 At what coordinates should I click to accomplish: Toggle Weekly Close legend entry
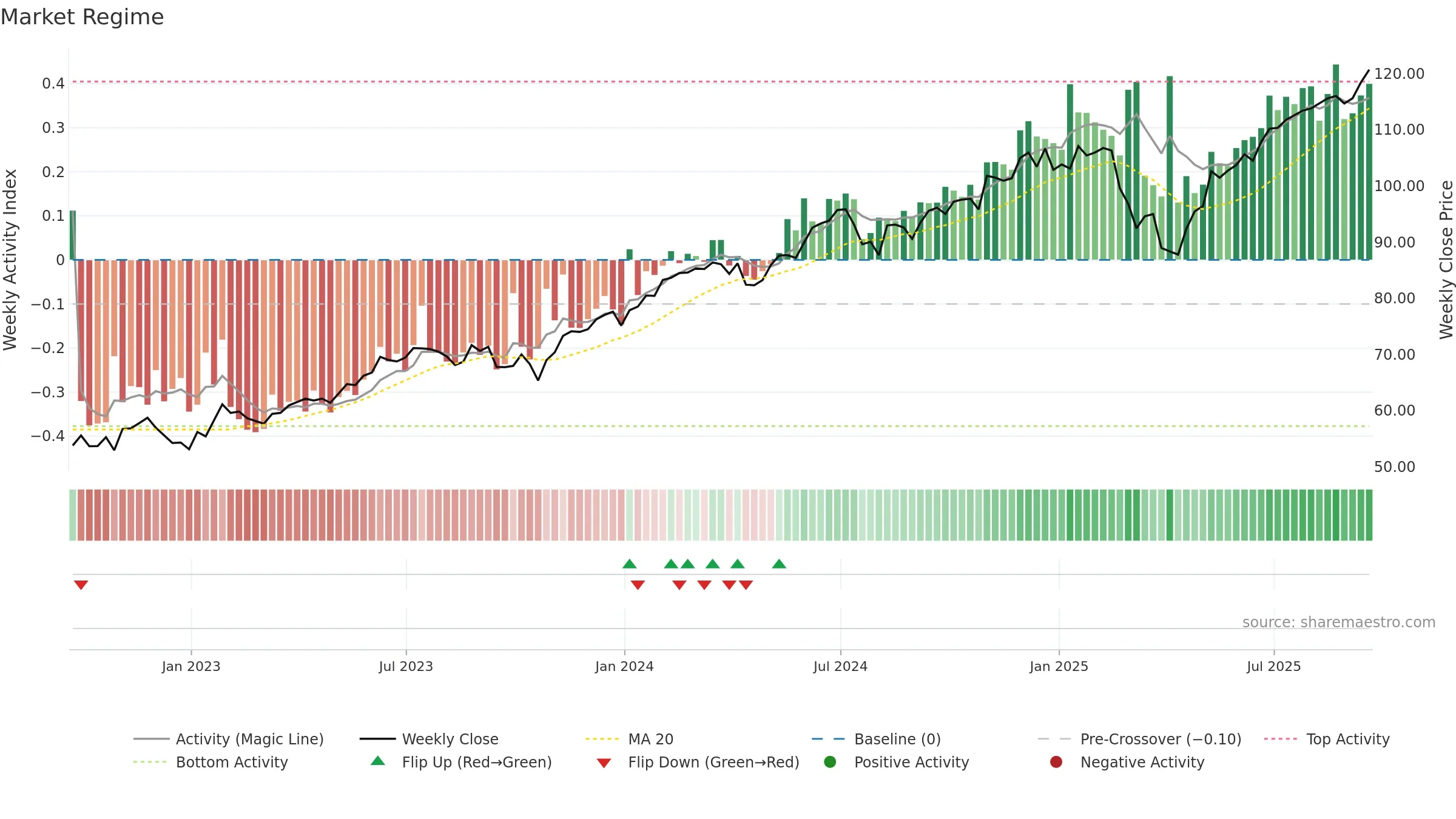pyautogui.click(x=429, y=739)
